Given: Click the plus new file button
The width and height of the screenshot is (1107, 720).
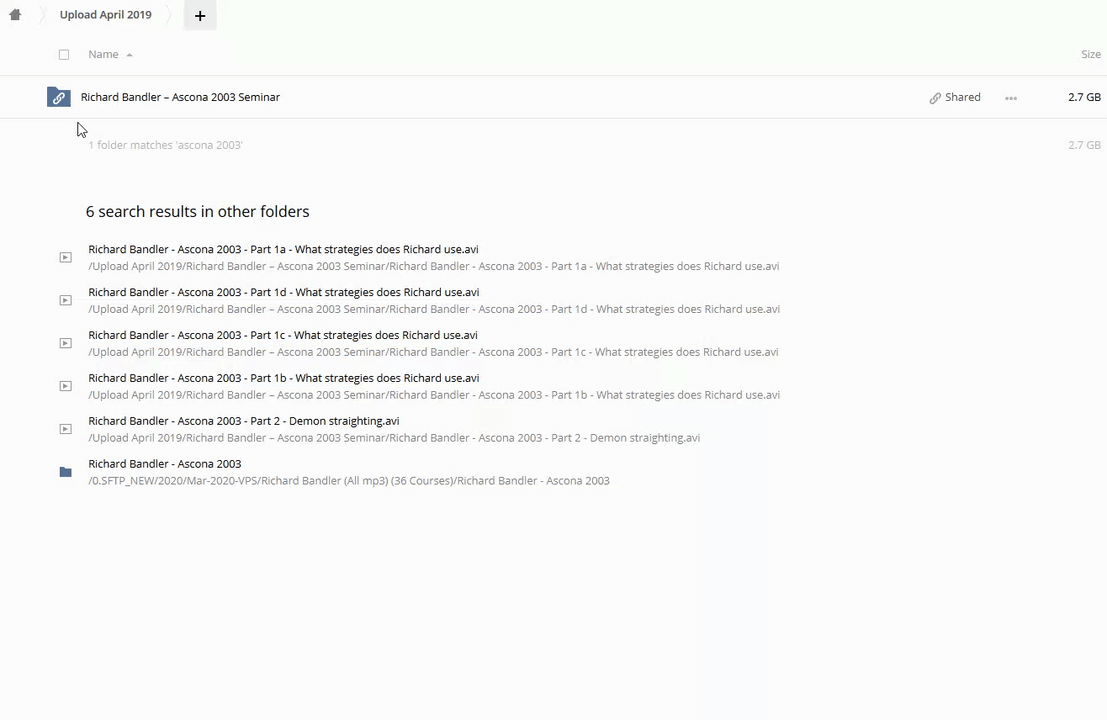Looking at the screenshot, I should click(x=200, y=16).
